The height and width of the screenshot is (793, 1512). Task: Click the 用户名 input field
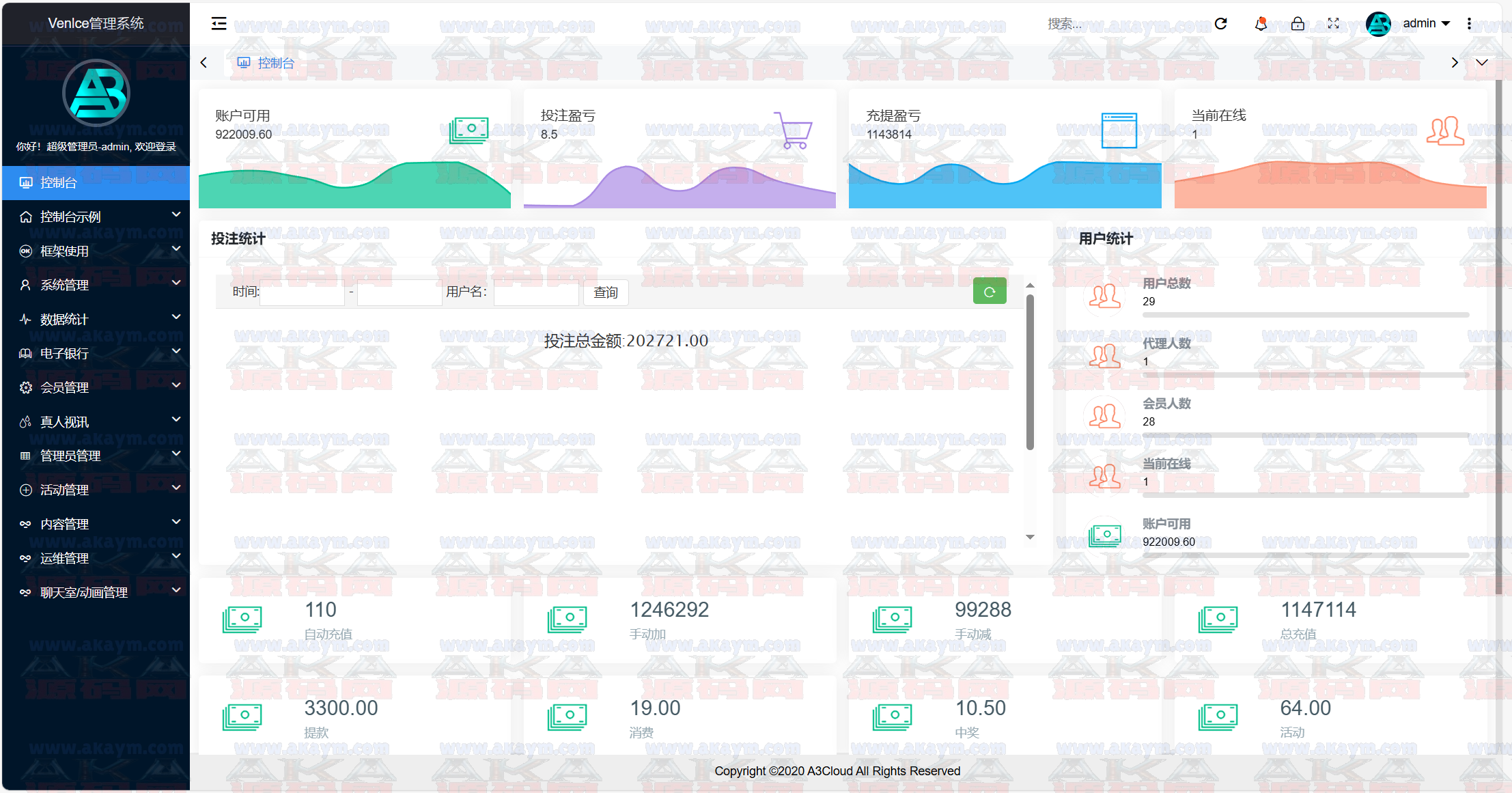point(535,292)
